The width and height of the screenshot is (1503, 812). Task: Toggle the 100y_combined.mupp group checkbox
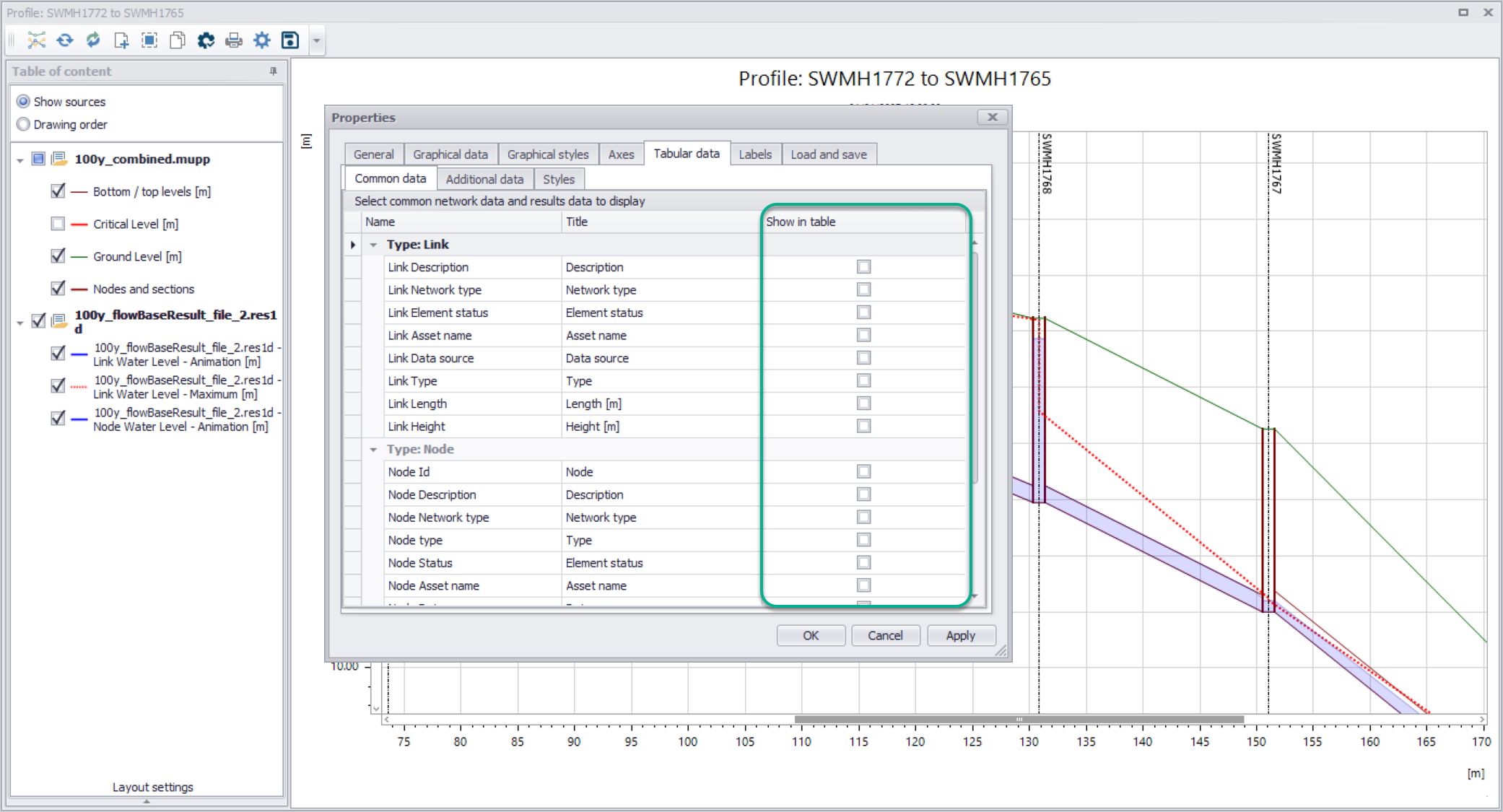coord(39,159)
